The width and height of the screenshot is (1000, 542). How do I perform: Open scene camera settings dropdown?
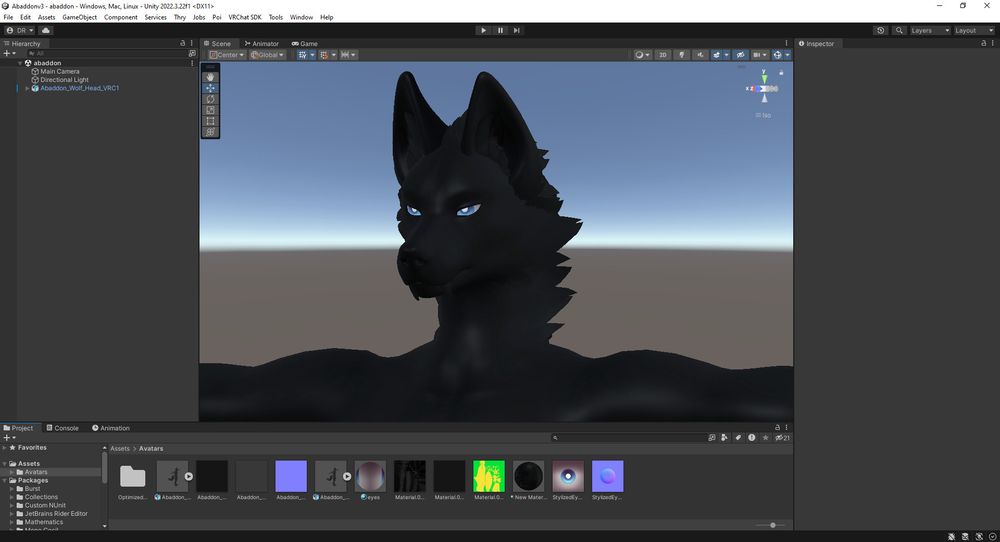tap(760, 55)
